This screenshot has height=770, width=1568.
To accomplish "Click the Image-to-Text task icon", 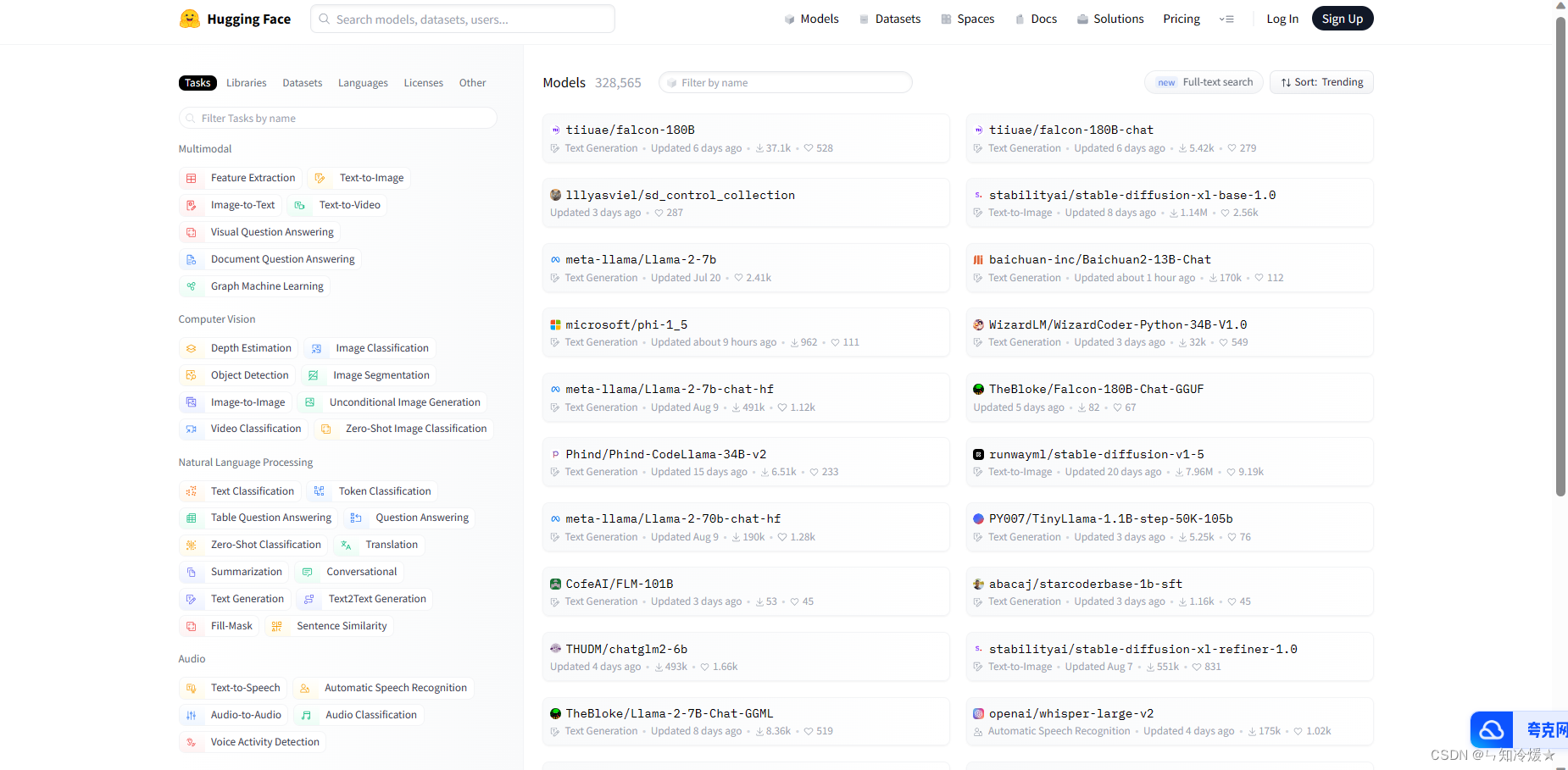I will point(192,205).
